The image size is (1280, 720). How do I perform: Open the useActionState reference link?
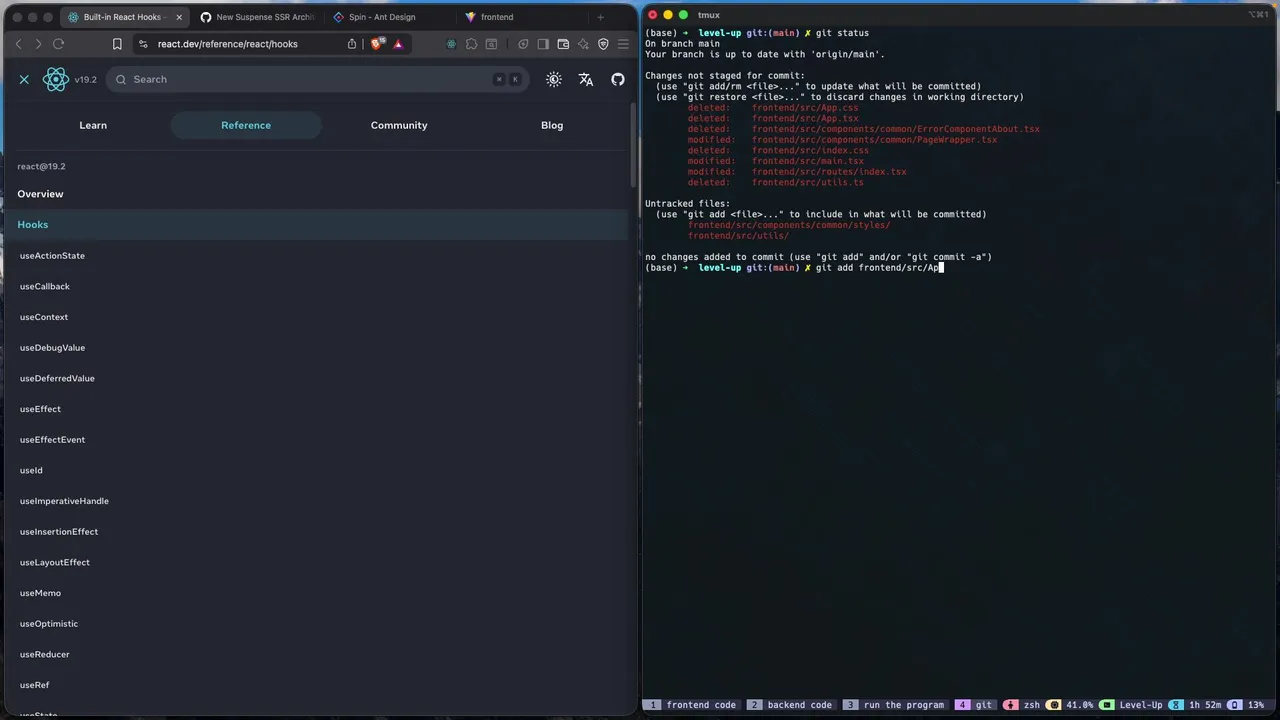tap(52, 256)
